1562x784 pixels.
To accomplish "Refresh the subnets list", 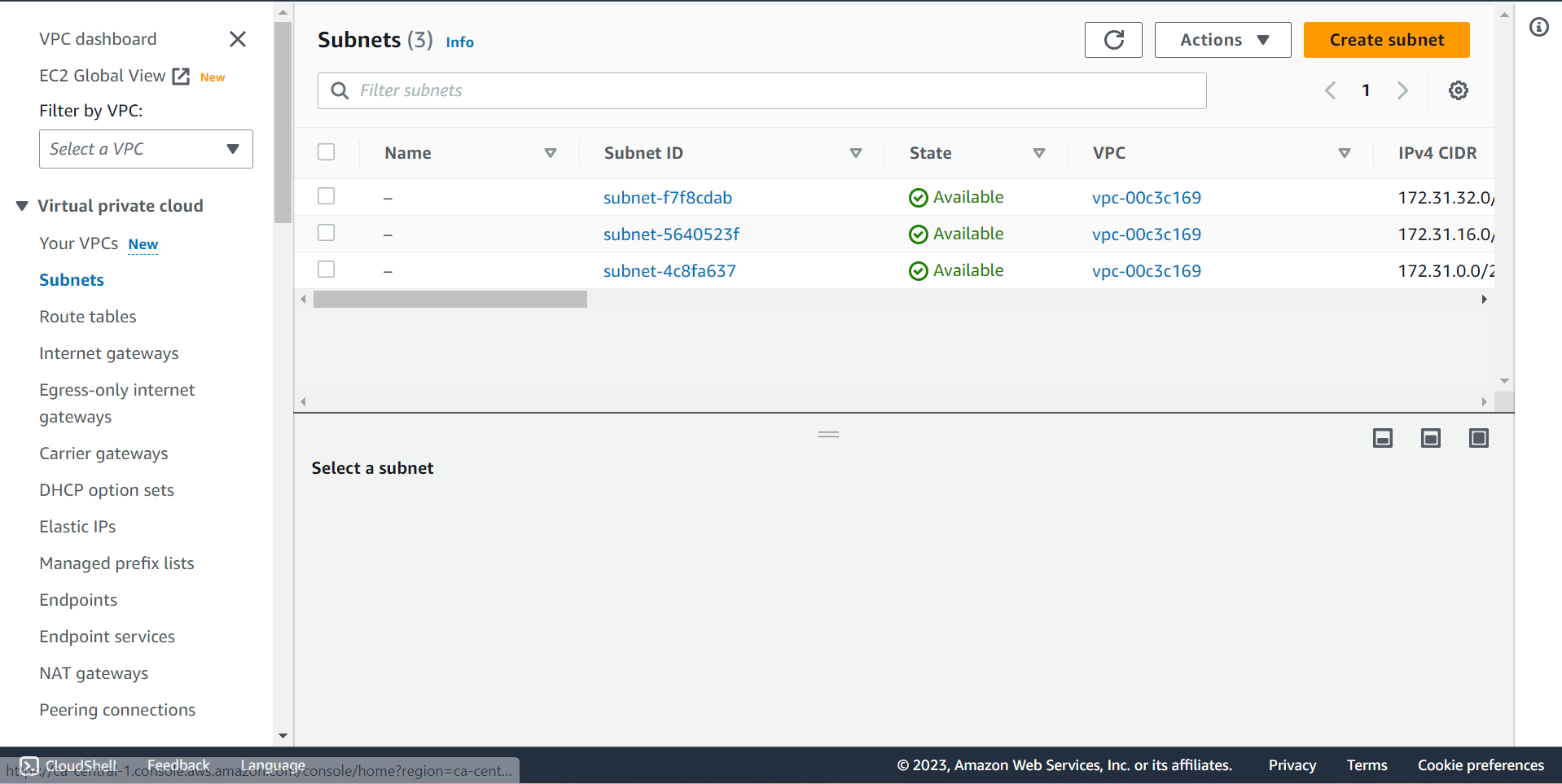I will tap(1113, 40).
